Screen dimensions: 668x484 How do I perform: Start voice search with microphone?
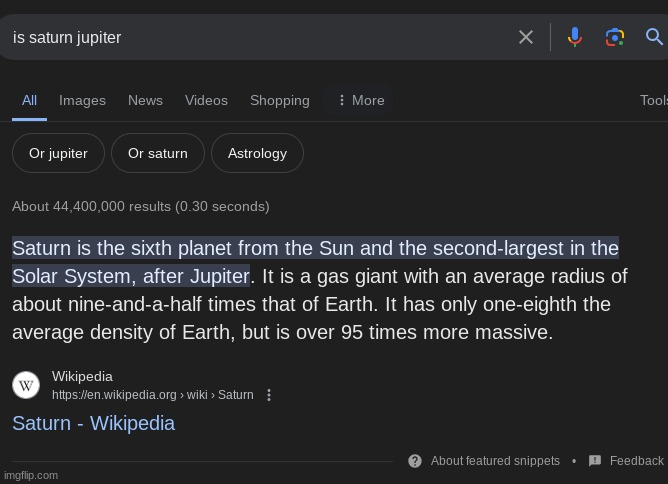[x=574, y=37]
